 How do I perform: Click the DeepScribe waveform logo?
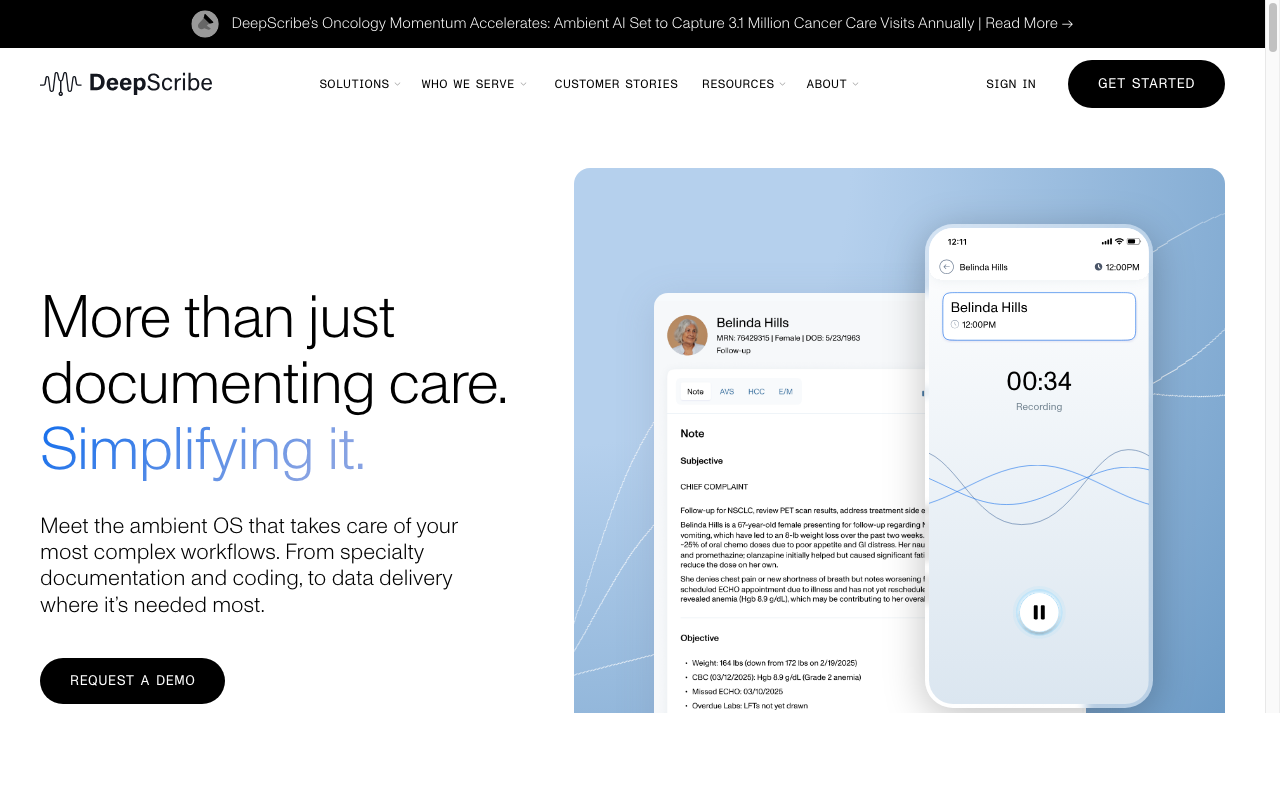pyautogui.click(x=59, y=84)
